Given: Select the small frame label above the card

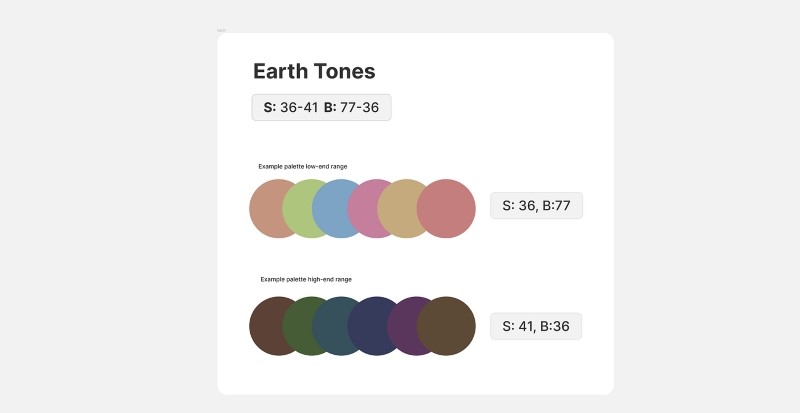Looking at the screenshot, I should pyautogui.click(x=222, y=30).
